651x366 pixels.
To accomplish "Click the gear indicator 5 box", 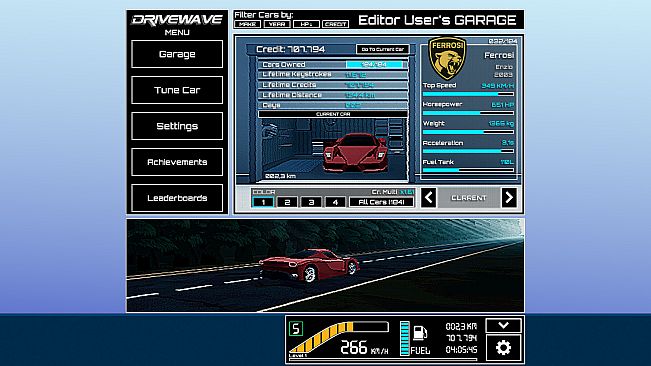I will coord(296,329).
